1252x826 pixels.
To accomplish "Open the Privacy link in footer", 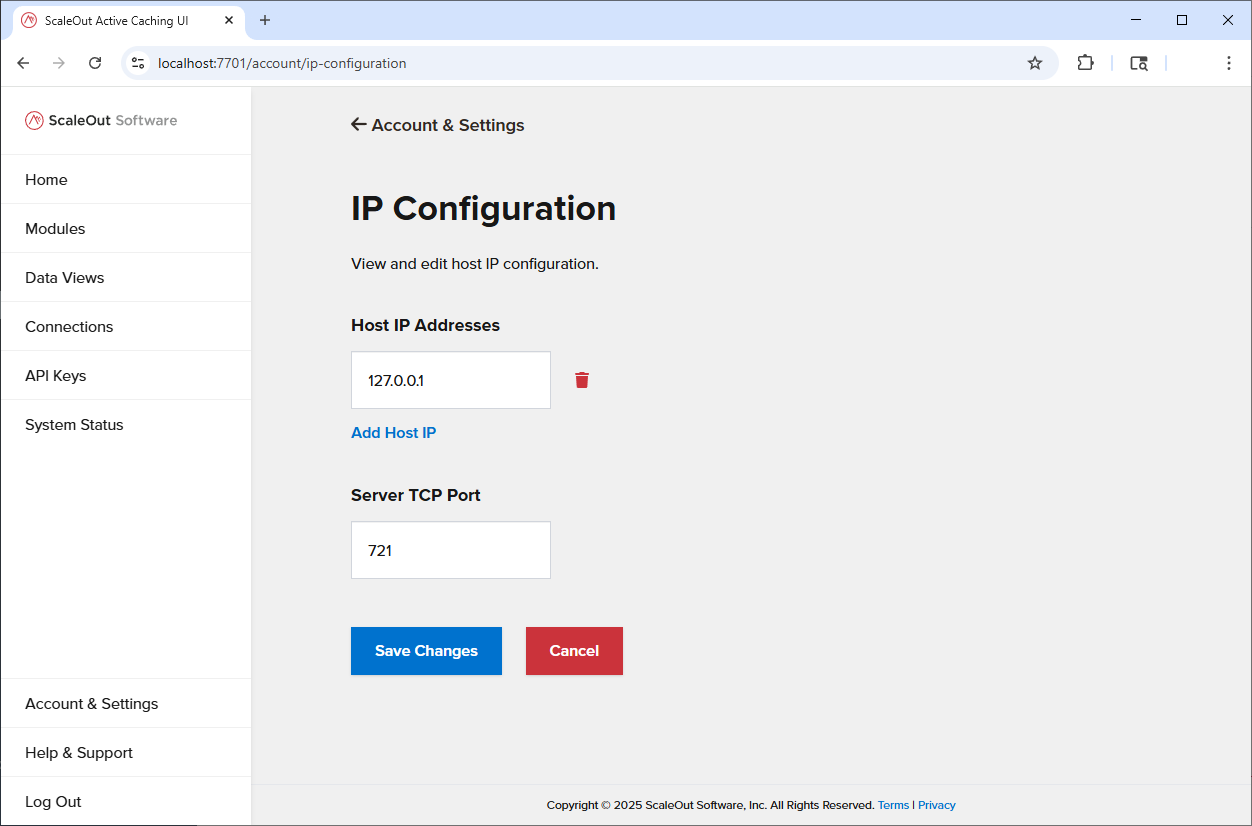I will [936, 805].
